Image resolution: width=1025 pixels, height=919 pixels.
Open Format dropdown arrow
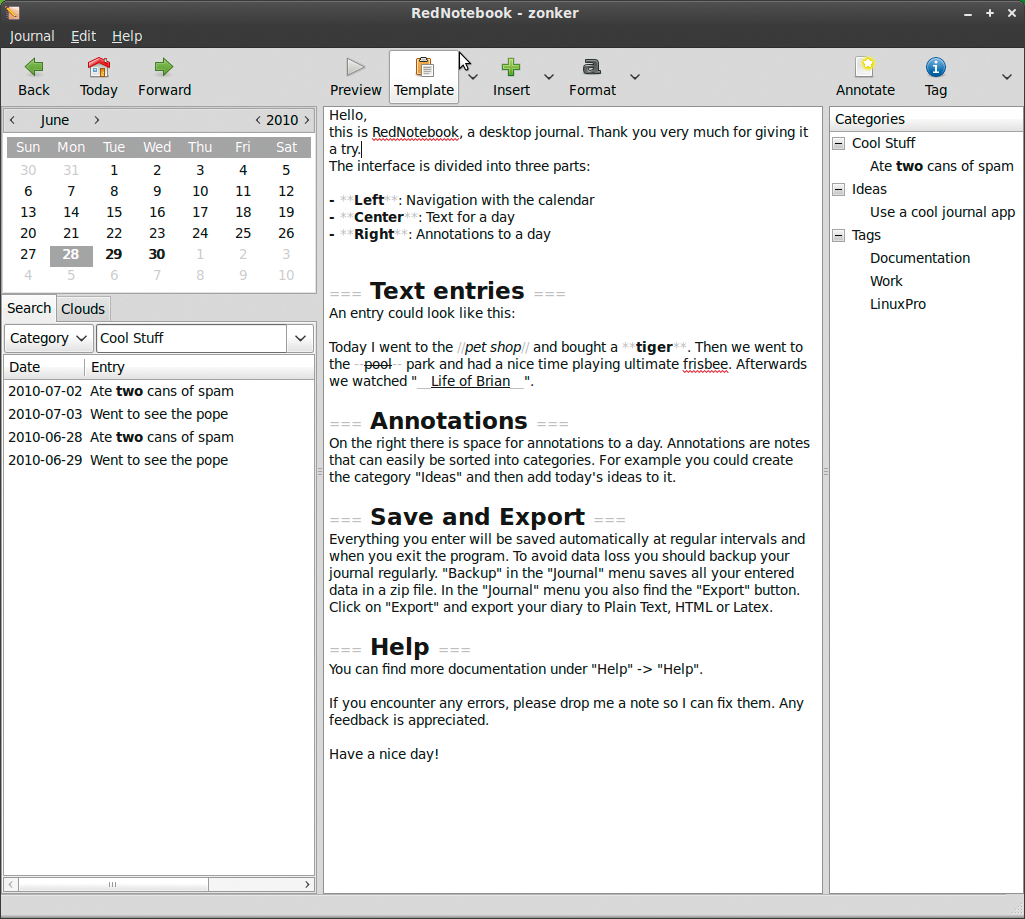click(635, 77)
